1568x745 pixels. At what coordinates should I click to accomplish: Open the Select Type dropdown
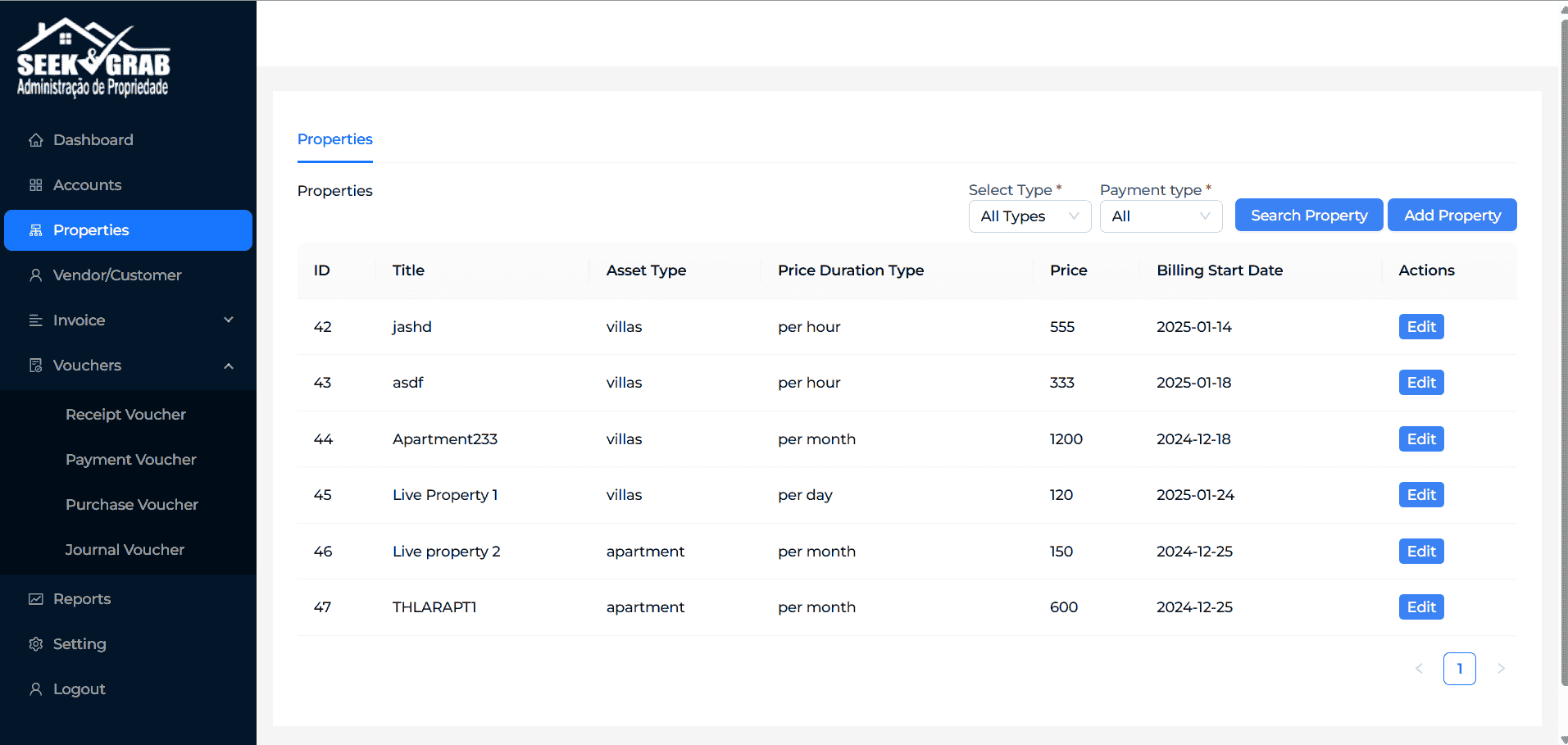(x=1029, y=216)
